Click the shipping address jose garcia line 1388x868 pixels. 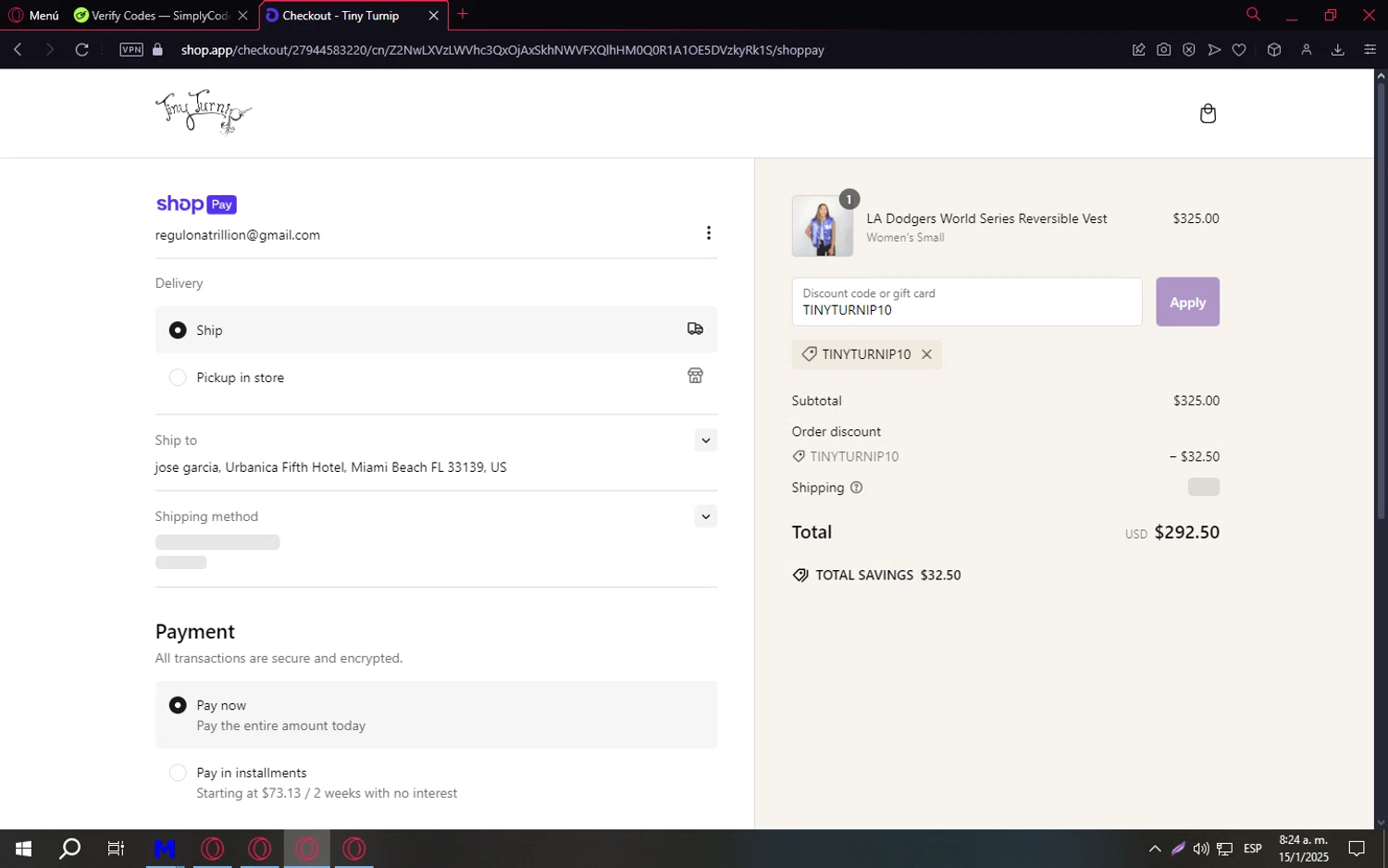(330, 467)
